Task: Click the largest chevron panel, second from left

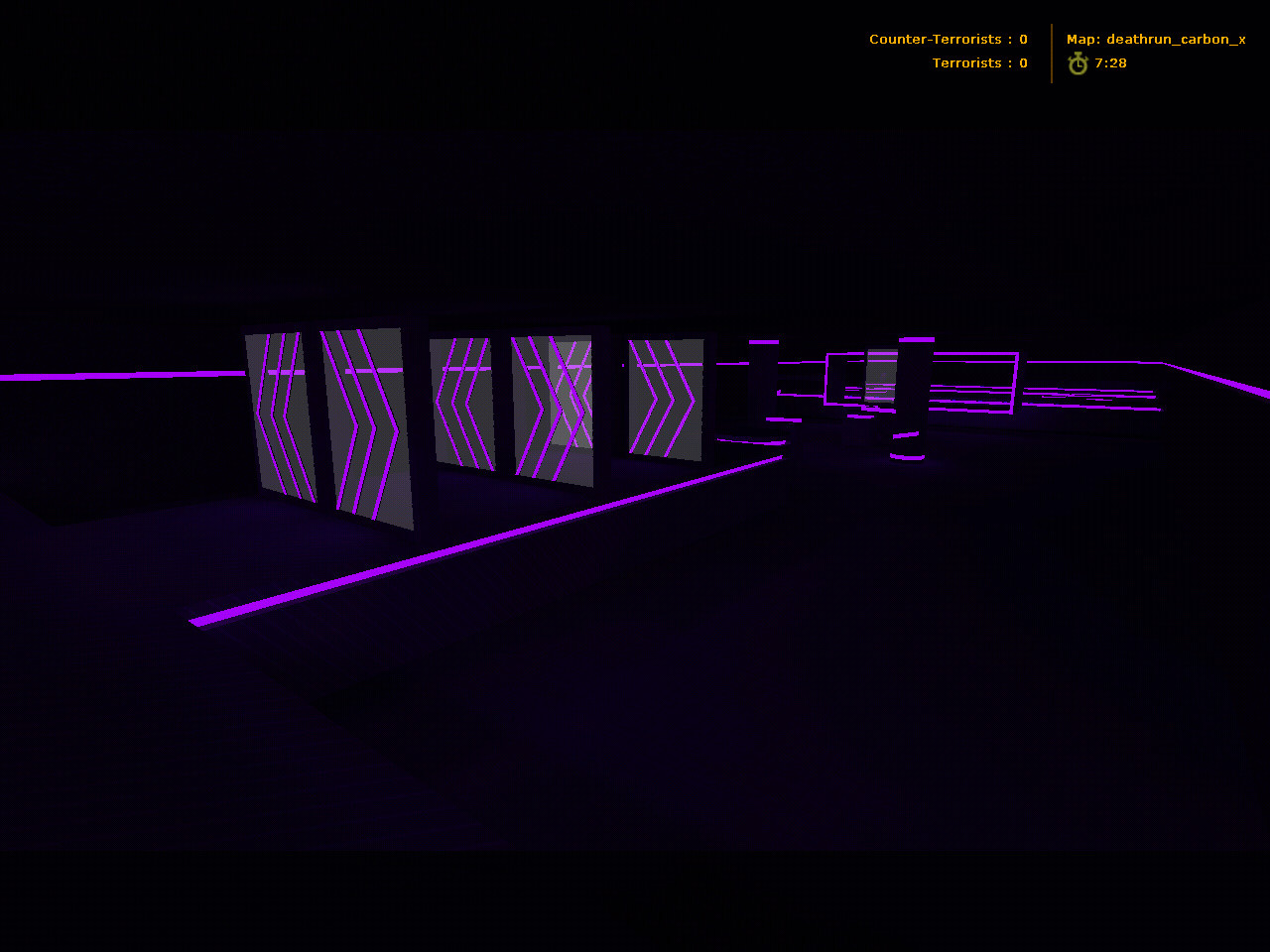Action: tap(365, 424)
